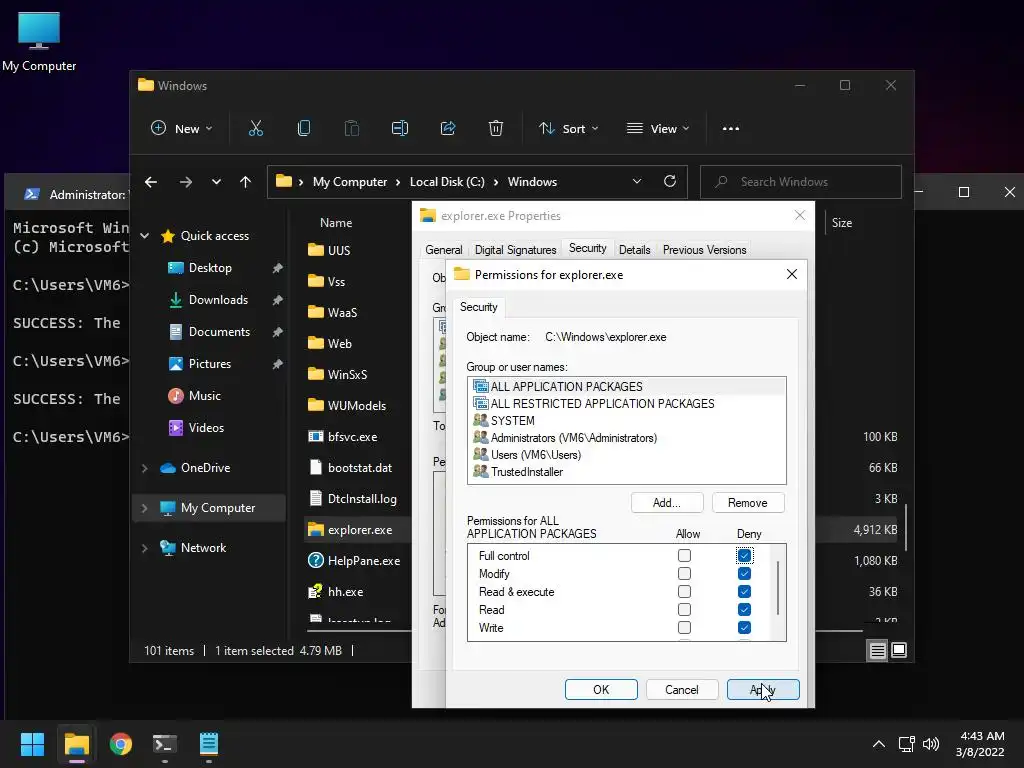1024x768 pixels.
Task: Open the Videos folder in sidebar
Action: [206, 428]
